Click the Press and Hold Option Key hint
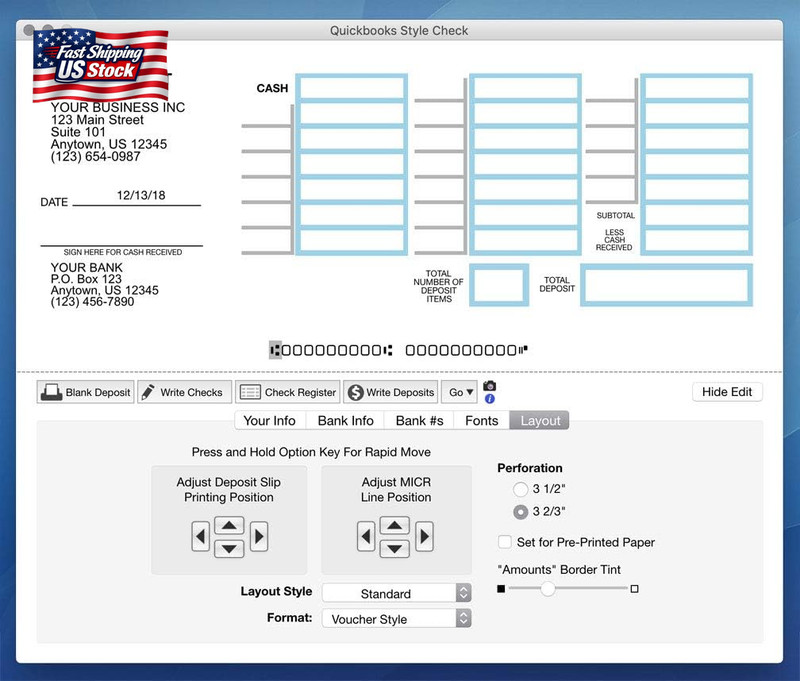Image resolution: width=800 pixels, height=681 pixels. pyautogui.click(x=311, y=452)
